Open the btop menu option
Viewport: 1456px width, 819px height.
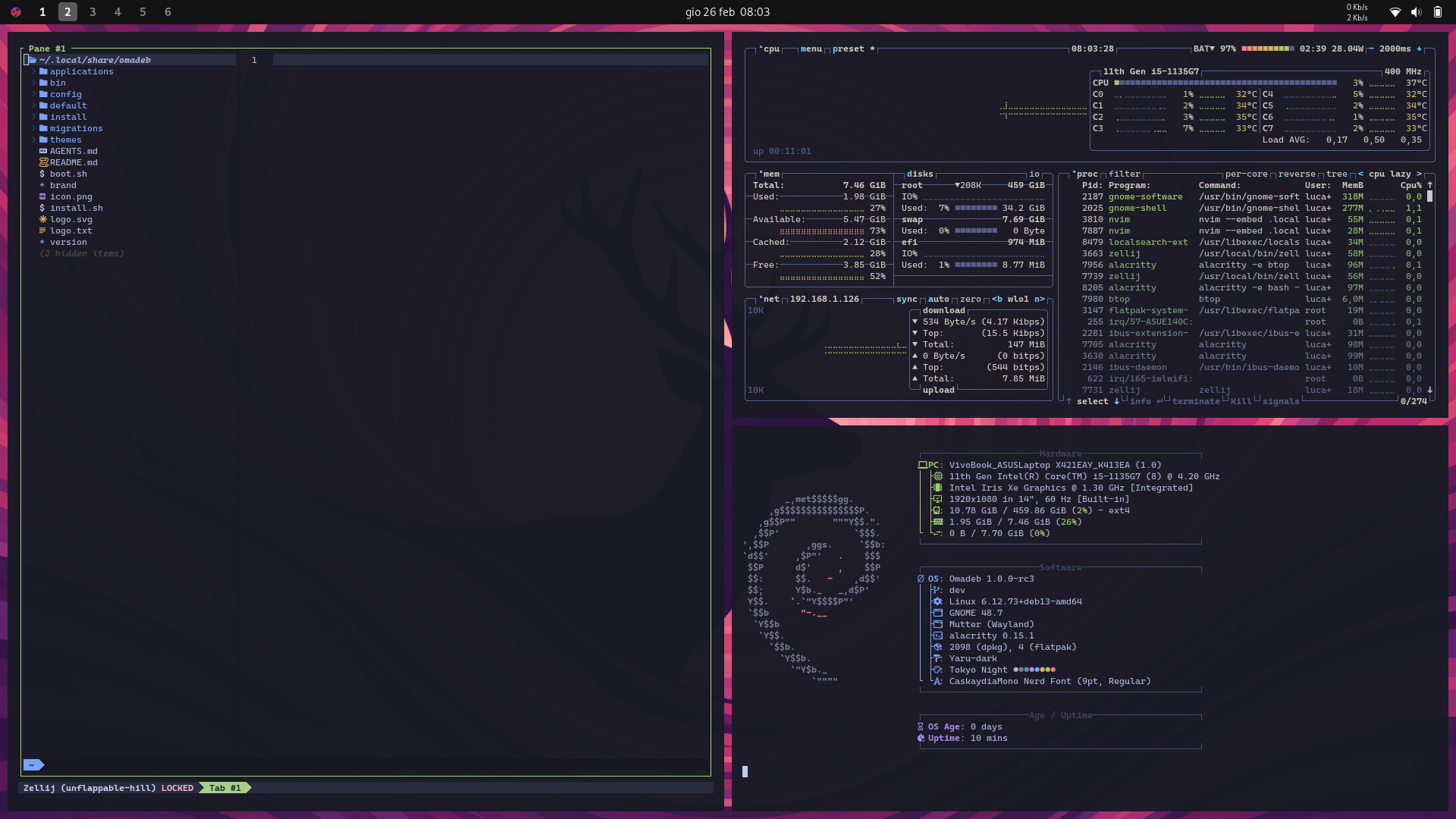click(x=811, y=49)
